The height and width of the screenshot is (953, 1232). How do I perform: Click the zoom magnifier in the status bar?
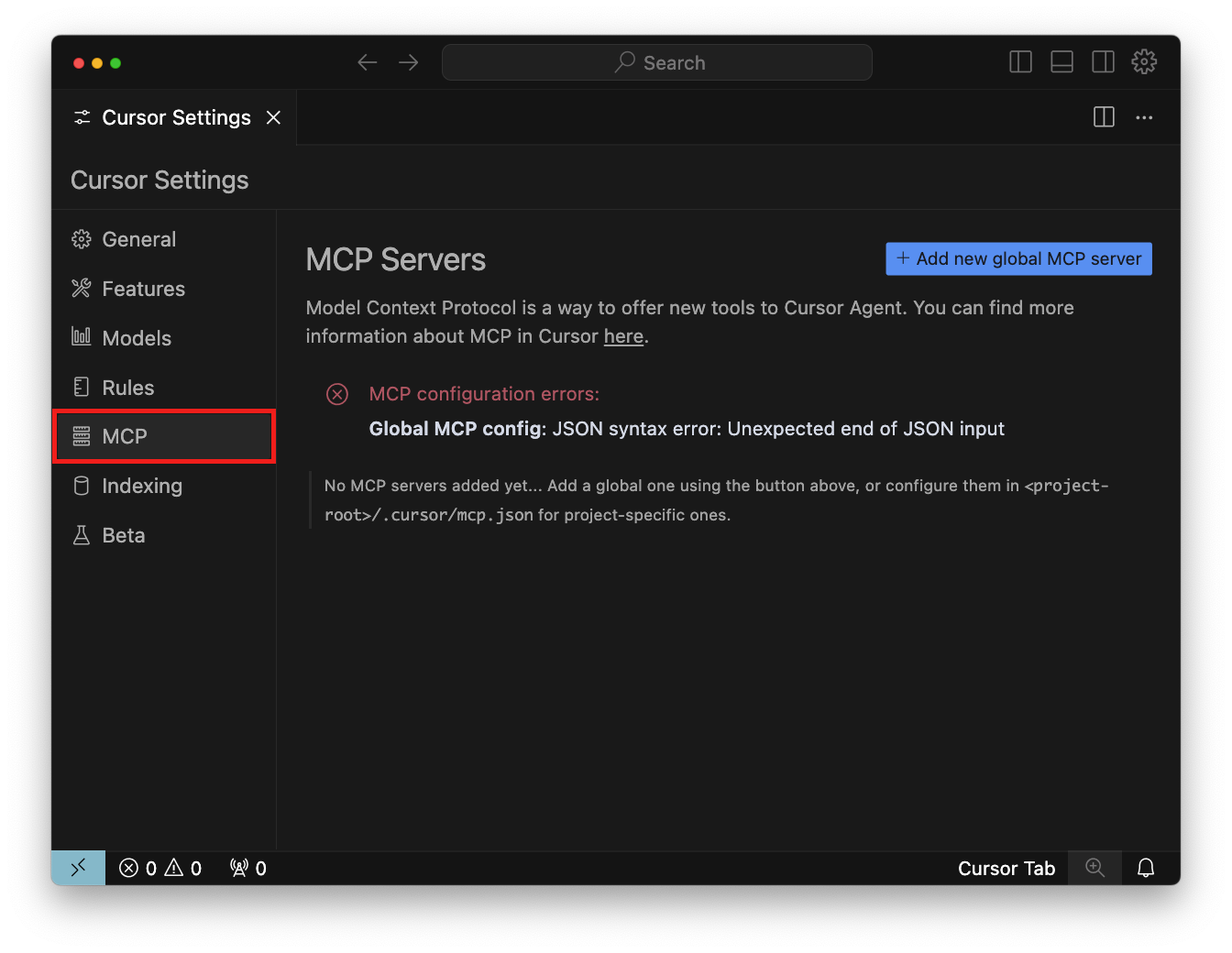click(1094, 868)
